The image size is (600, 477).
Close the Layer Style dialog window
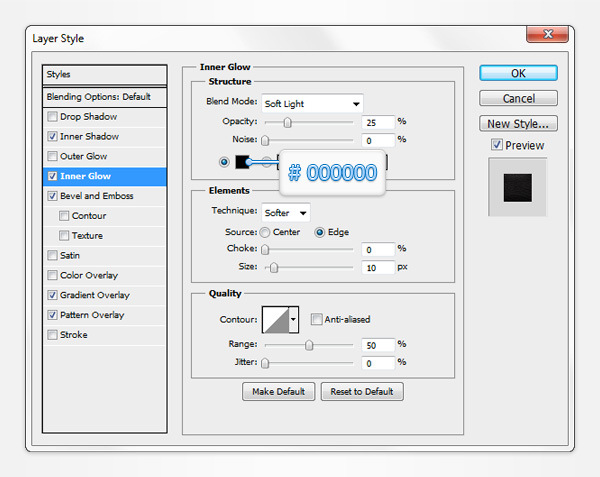546,35
